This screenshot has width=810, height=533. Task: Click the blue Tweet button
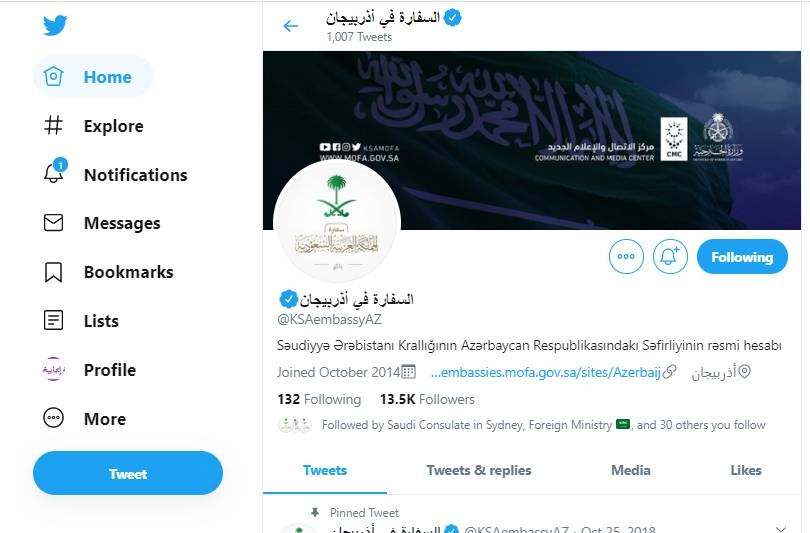click(128, 474)
